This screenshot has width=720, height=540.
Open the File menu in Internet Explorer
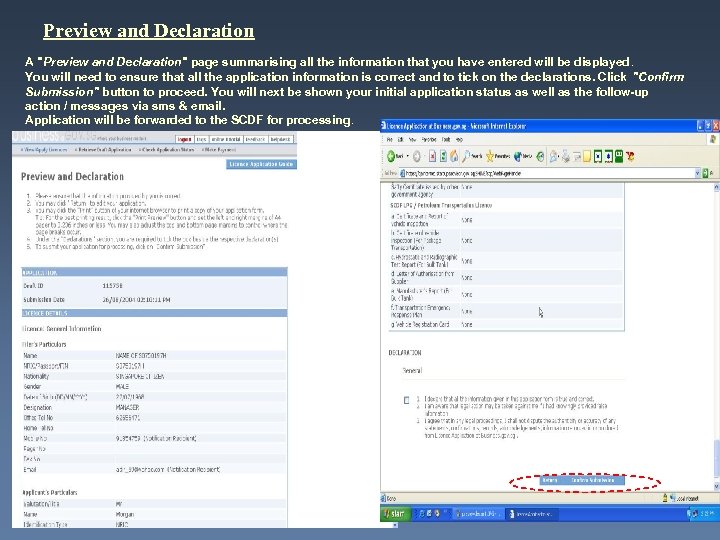pos(389,139)
